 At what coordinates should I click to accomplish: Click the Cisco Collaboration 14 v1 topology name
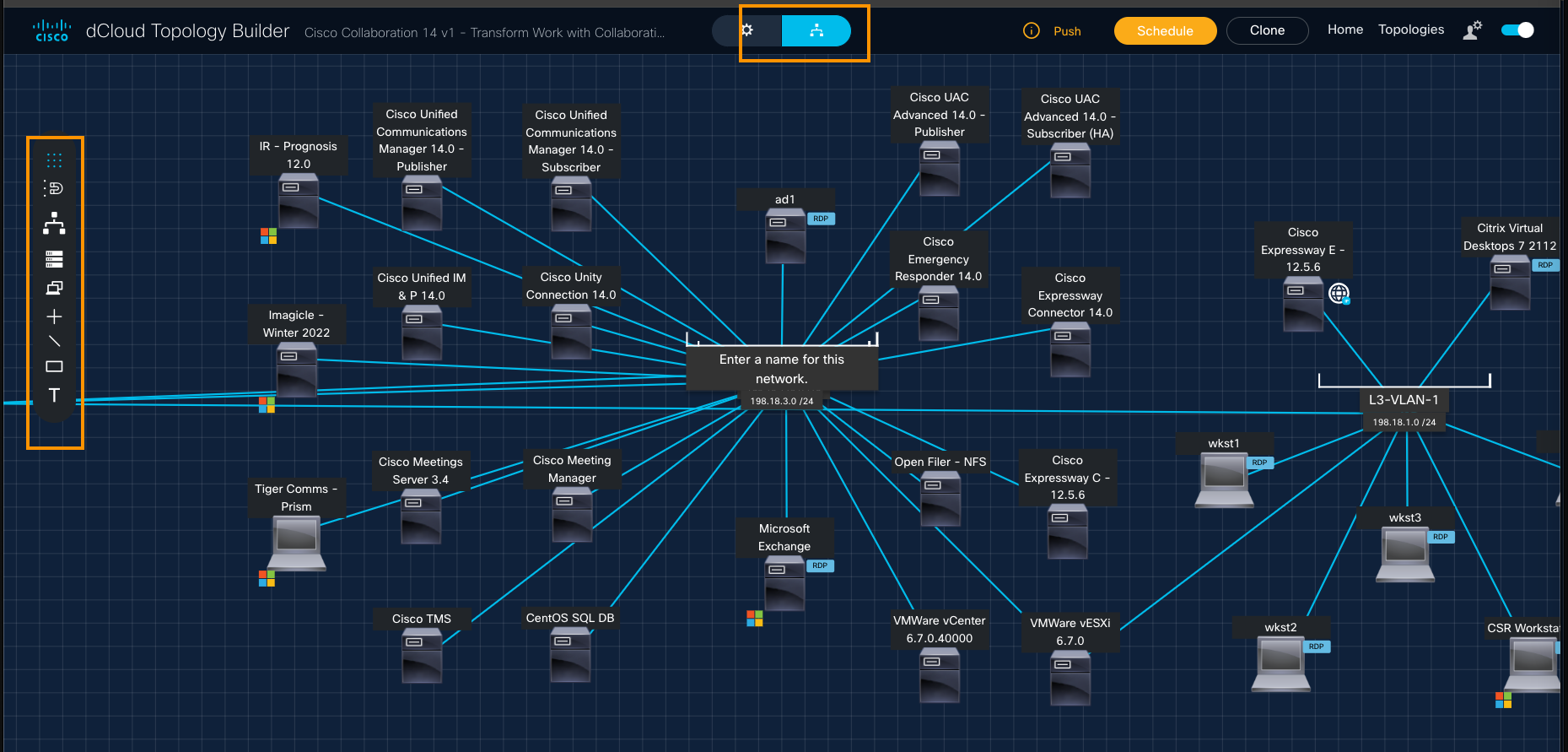[485, 33]
